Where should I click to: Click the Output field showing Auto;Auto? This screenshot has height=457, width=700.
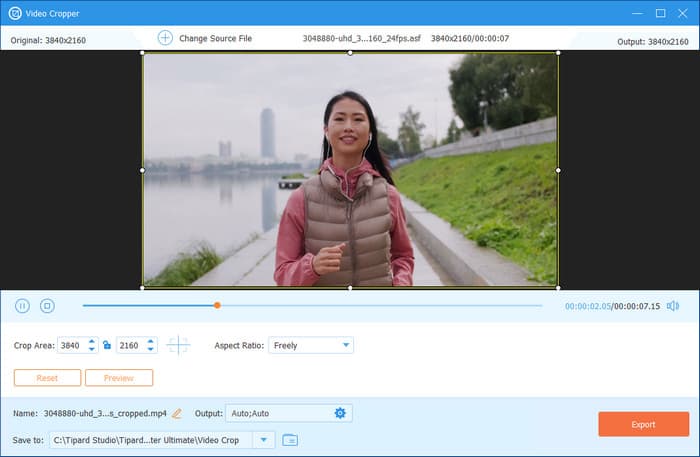coord(289,413)
